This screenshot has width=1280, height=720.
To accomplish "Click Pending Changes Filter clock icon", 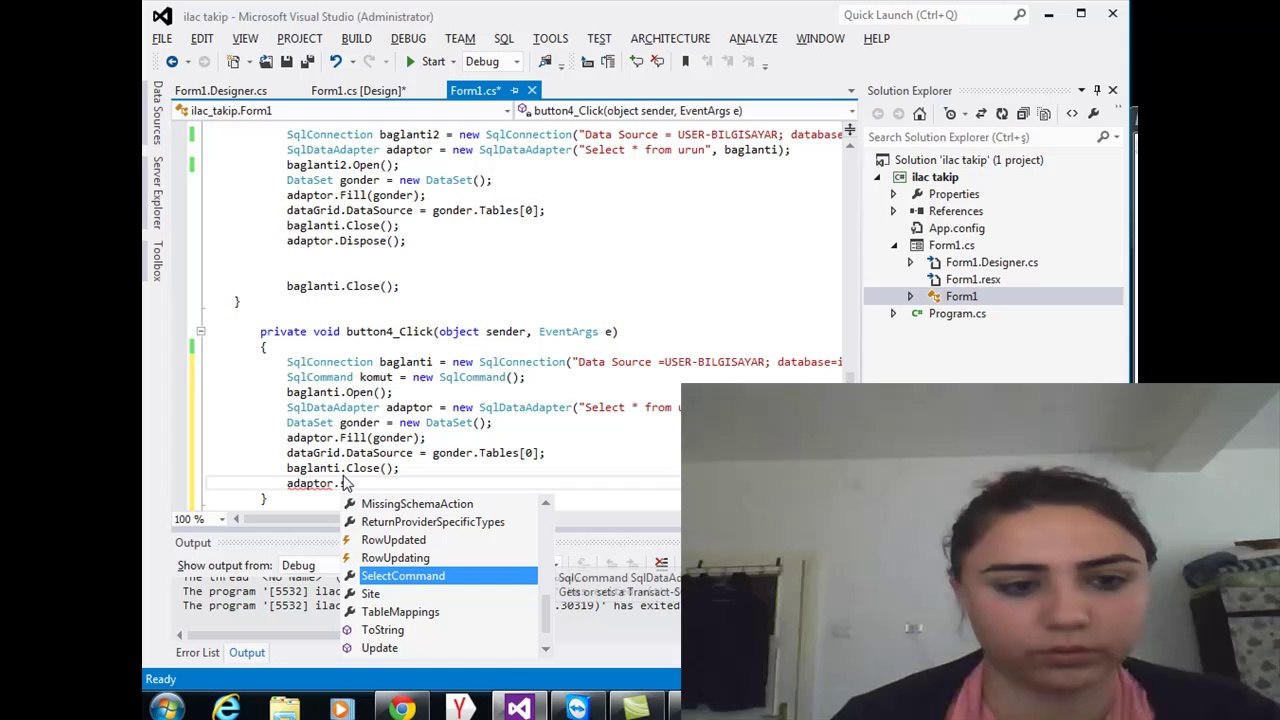I will (x=950, y=114).
